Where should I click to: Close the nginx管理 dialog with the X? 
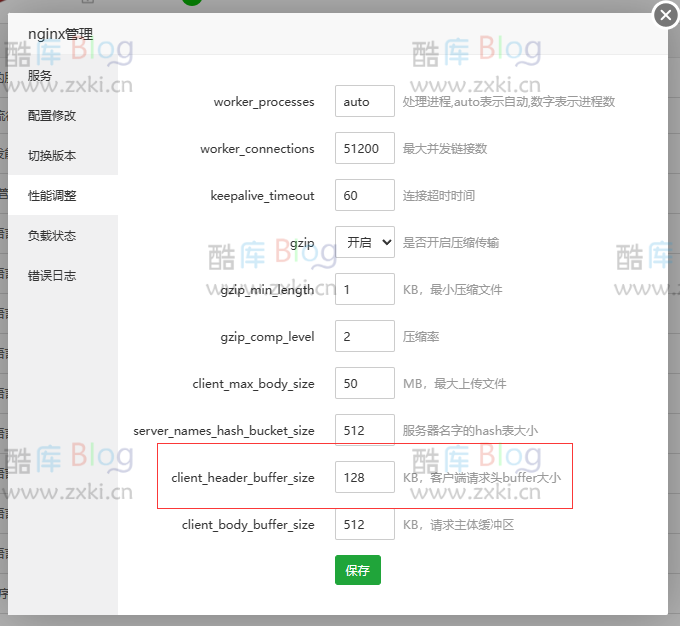click(x=666, y=15)
